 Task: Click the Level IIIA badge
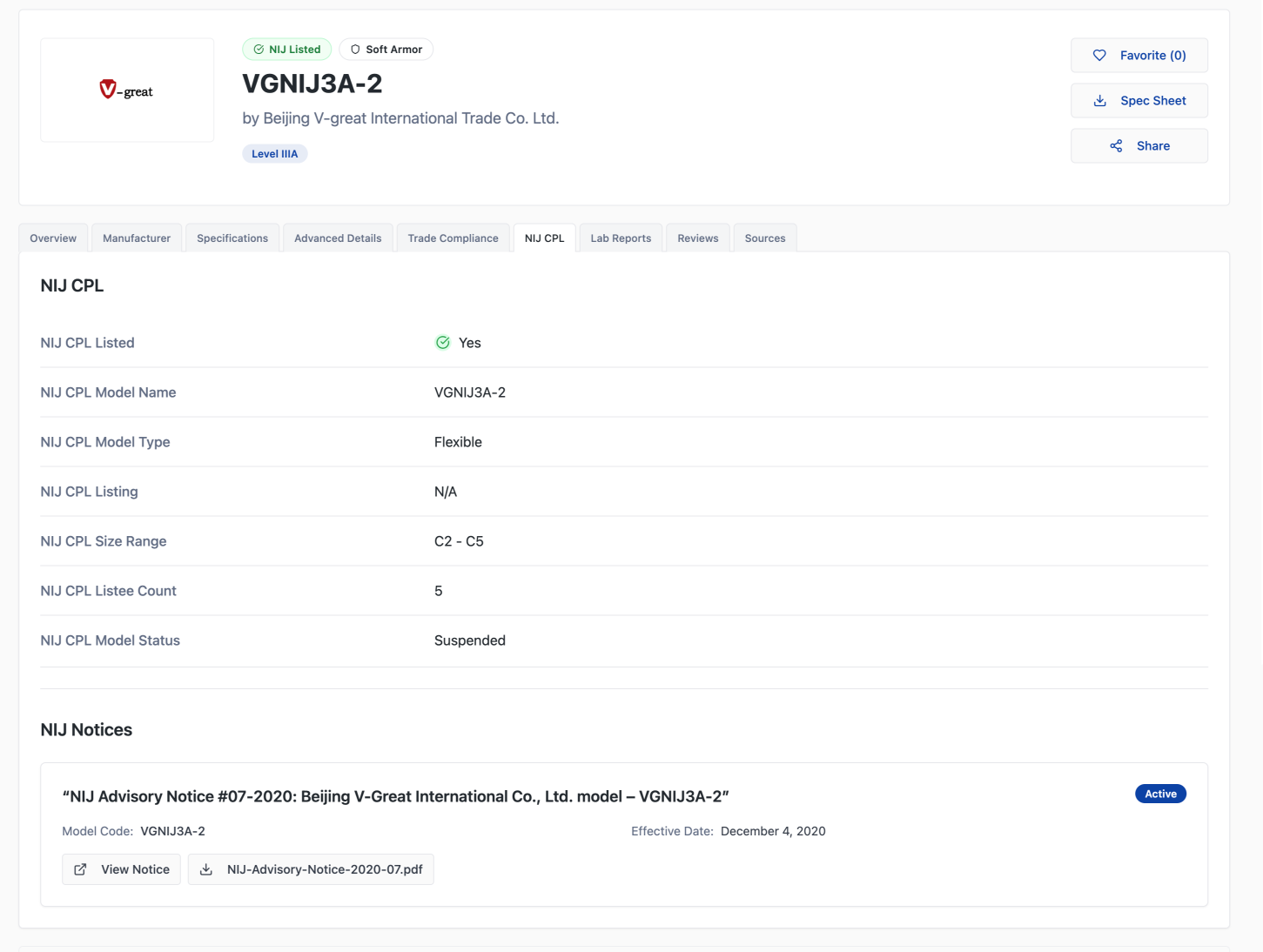[275, 154]
